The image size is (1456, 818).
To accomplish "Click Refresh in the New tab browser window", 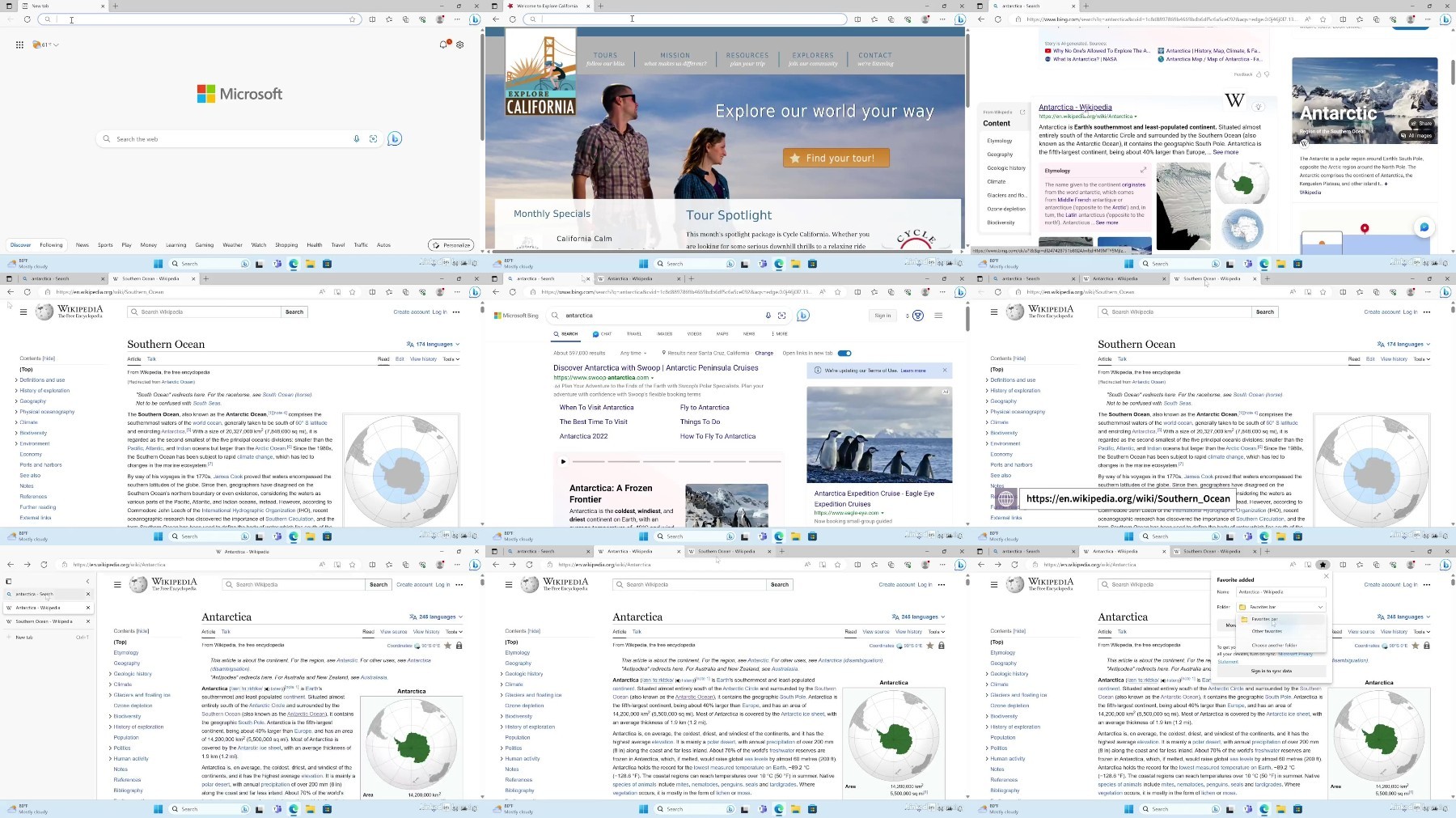I will [27, 19].
